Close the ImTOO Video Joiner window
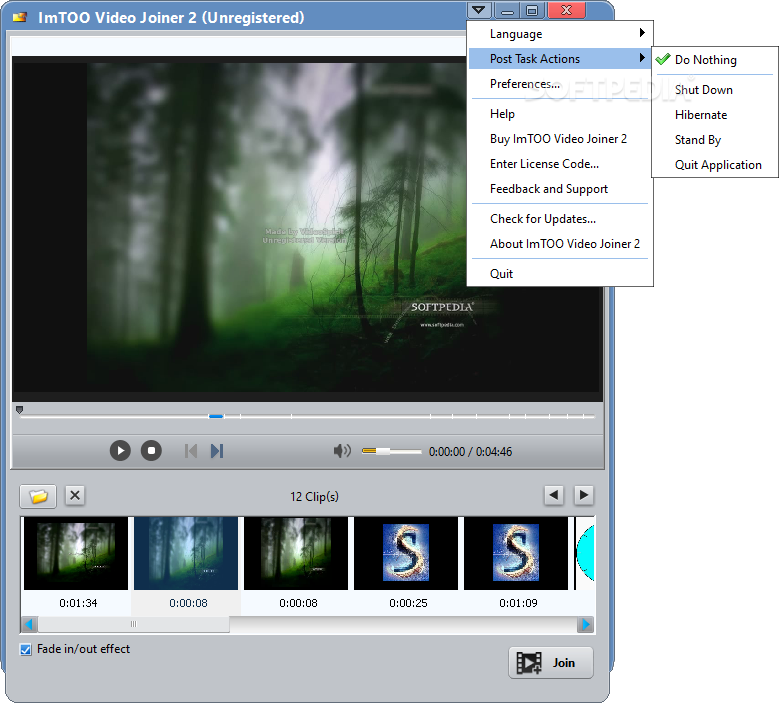 (x=566, y=10)
